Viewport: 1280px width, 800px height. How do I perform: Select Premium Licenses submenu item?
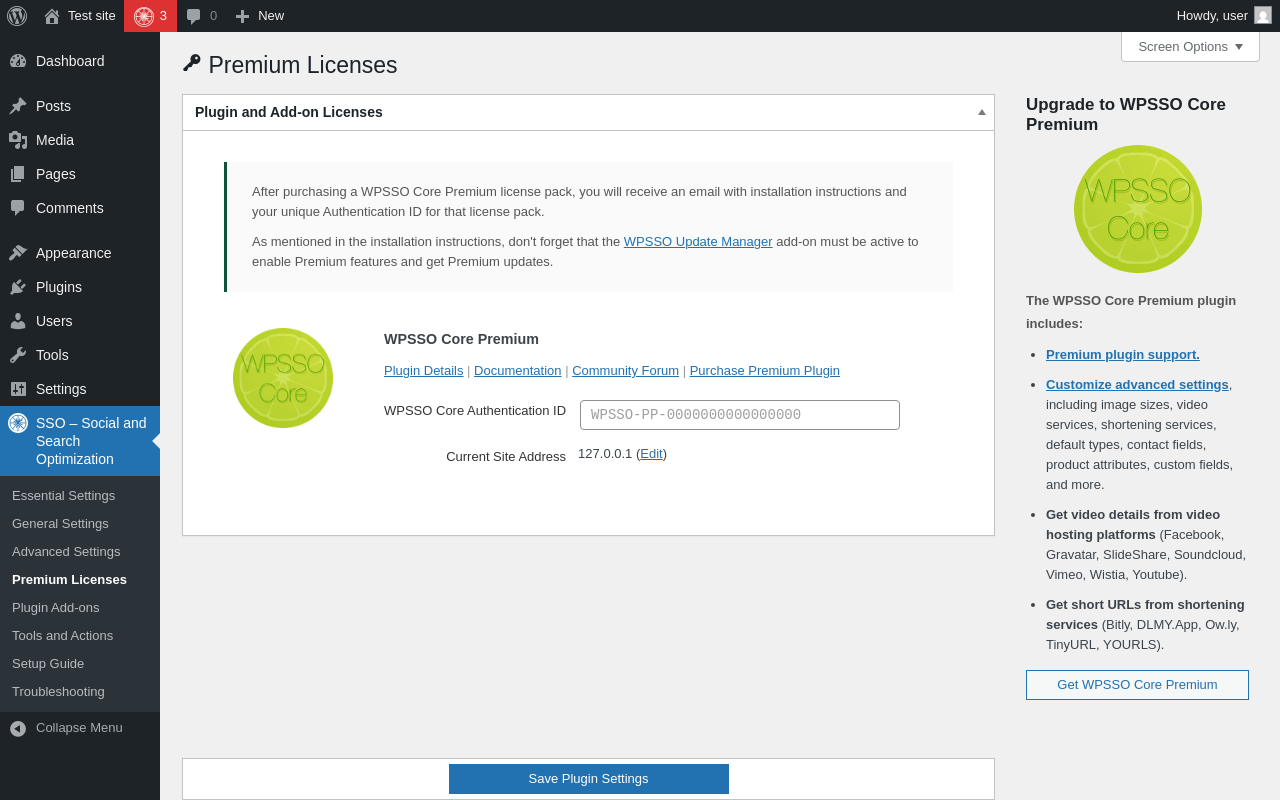(69, 579)
